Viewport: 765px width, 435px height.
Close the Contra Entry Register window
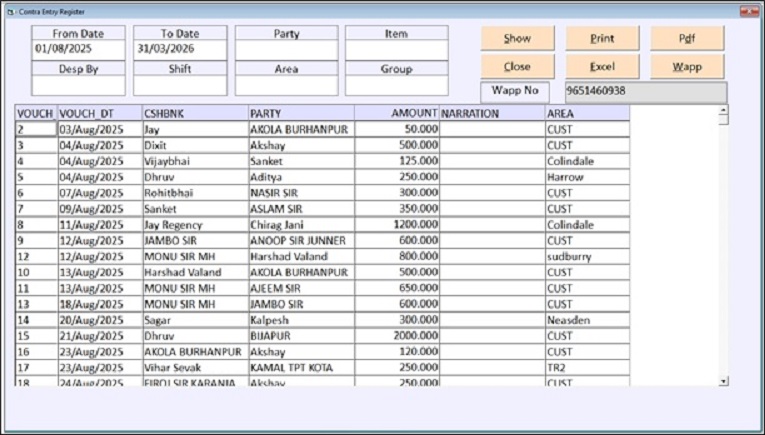[x=749, y=11]
